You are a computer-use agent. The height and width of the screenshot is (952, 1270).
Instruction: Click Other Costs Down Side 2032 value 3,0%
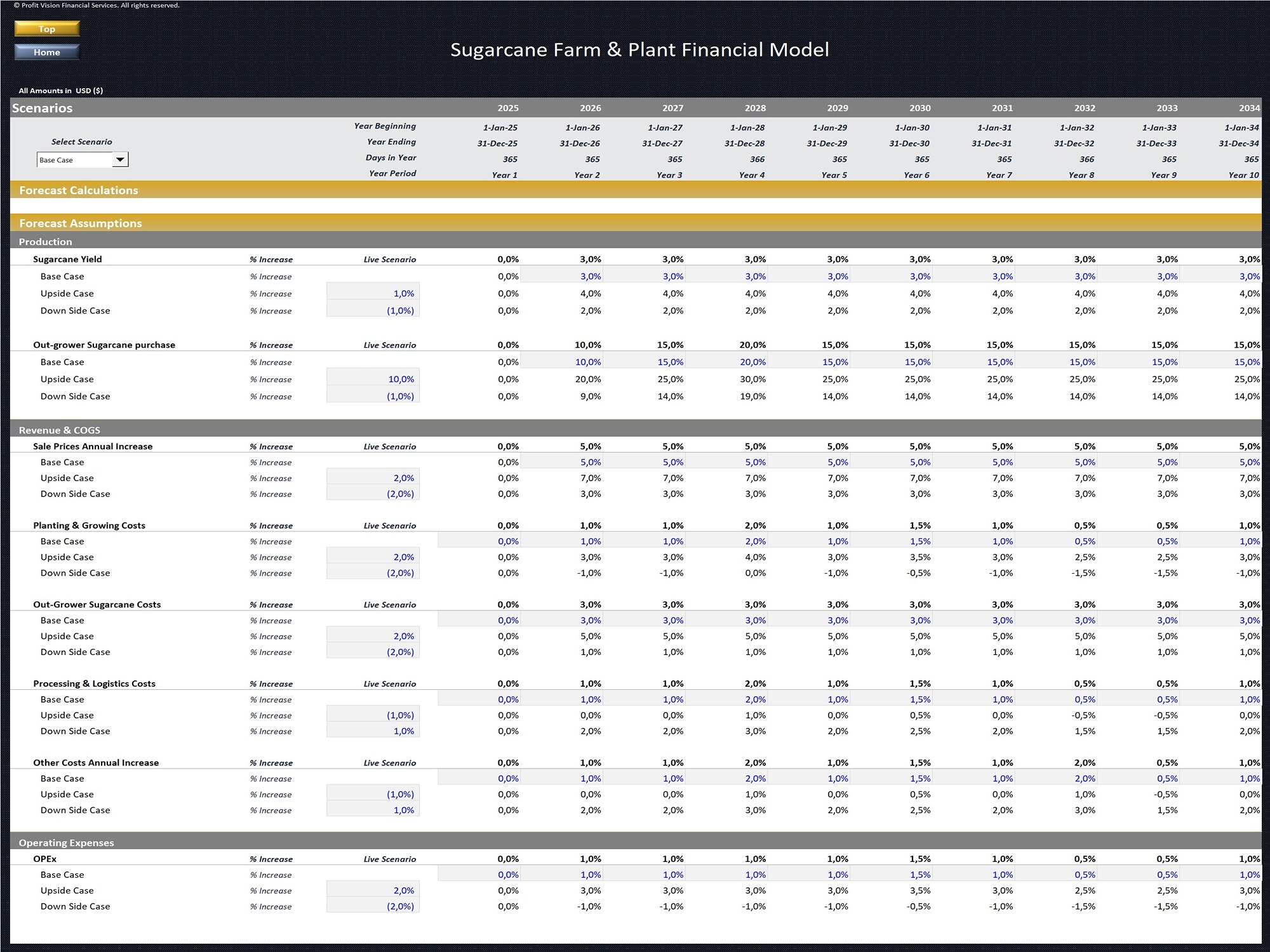click(x=1085, y=810)
